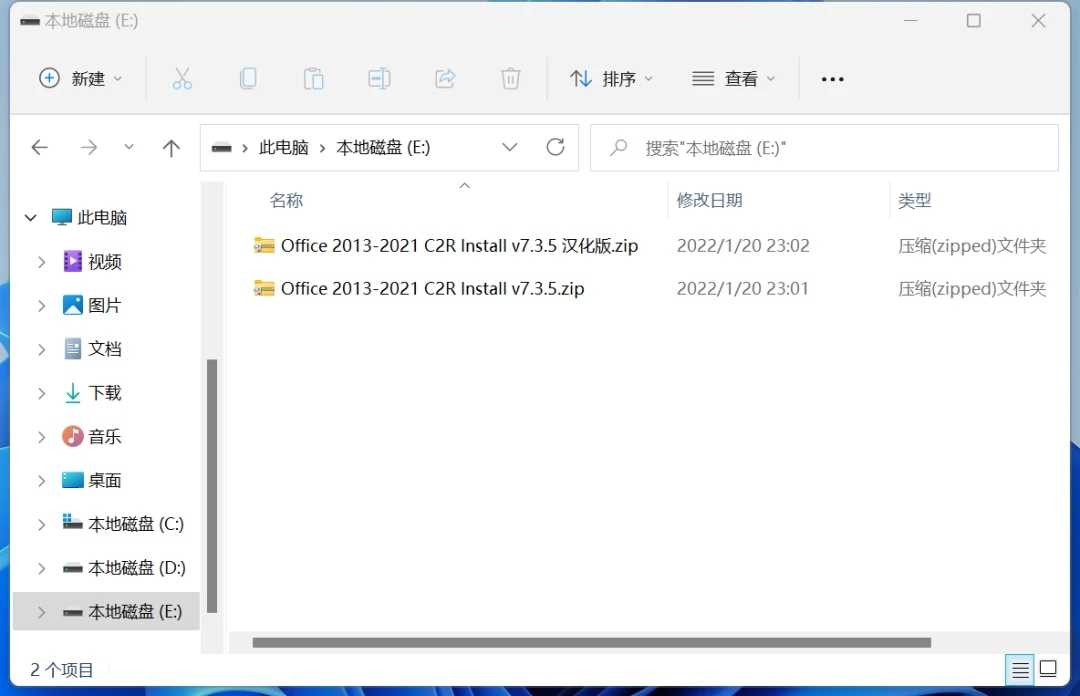Click the Paste clipboard icon

coord(313,79)
